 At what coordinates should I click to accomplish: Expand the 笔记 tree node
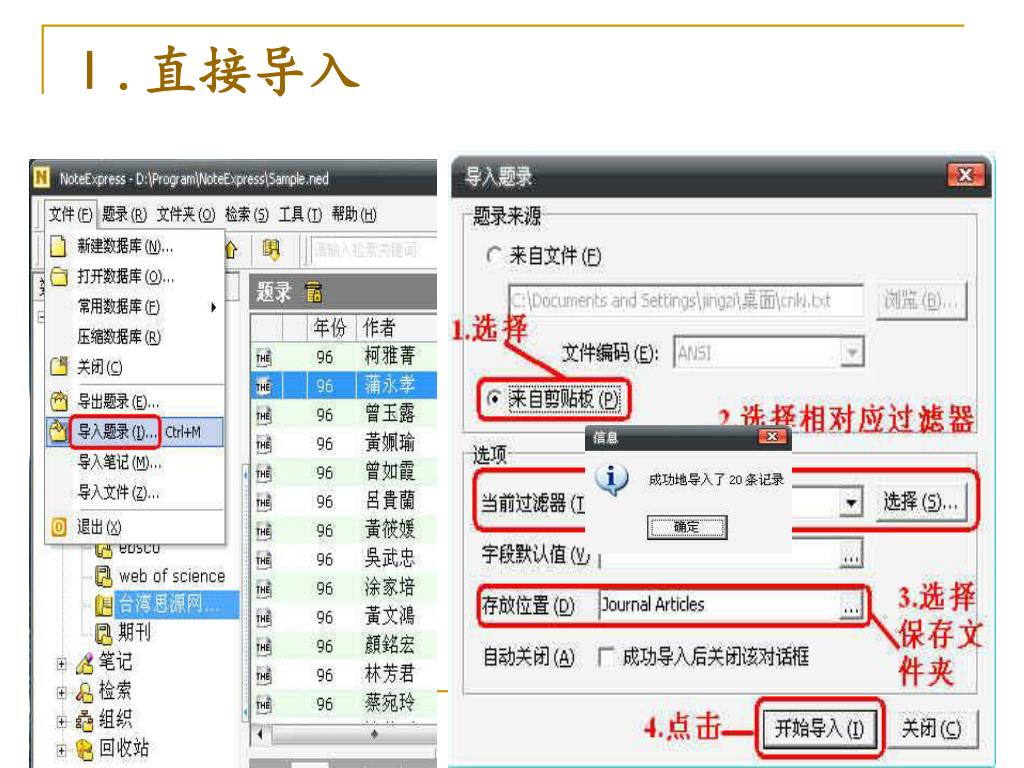click(61, 664)
